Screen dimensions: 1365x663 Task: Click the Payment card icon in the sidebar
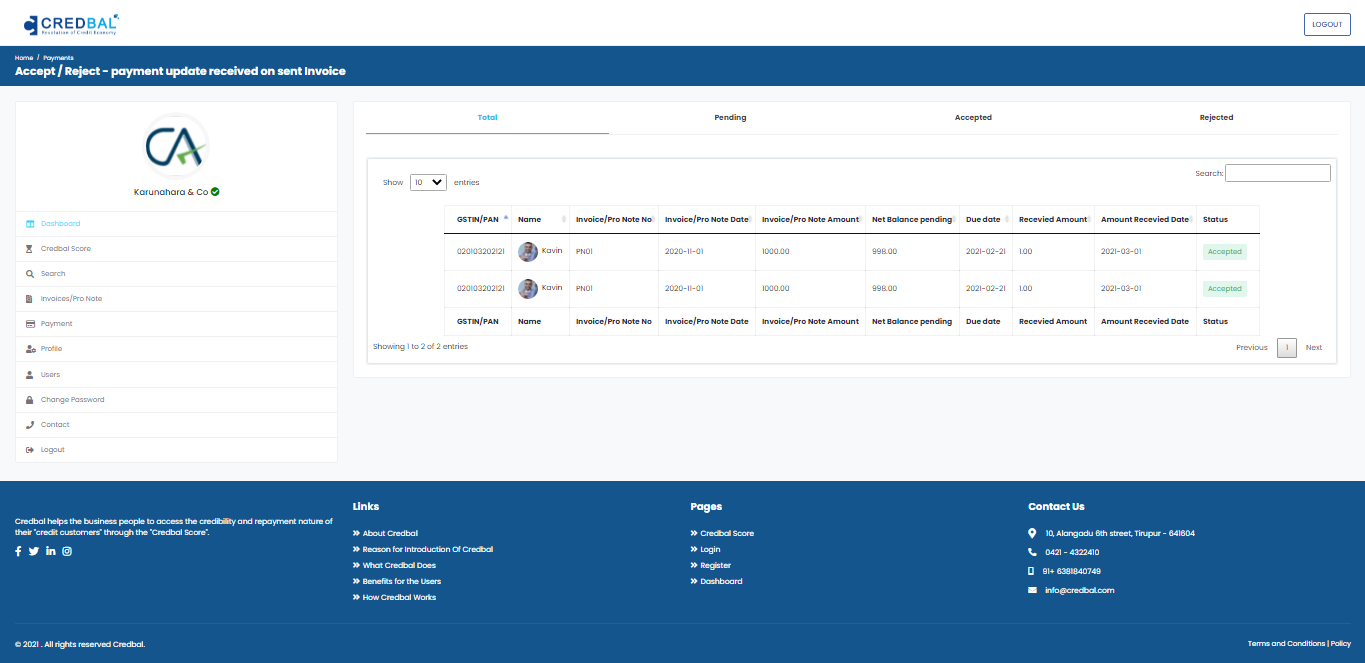(x=30, y=324)
